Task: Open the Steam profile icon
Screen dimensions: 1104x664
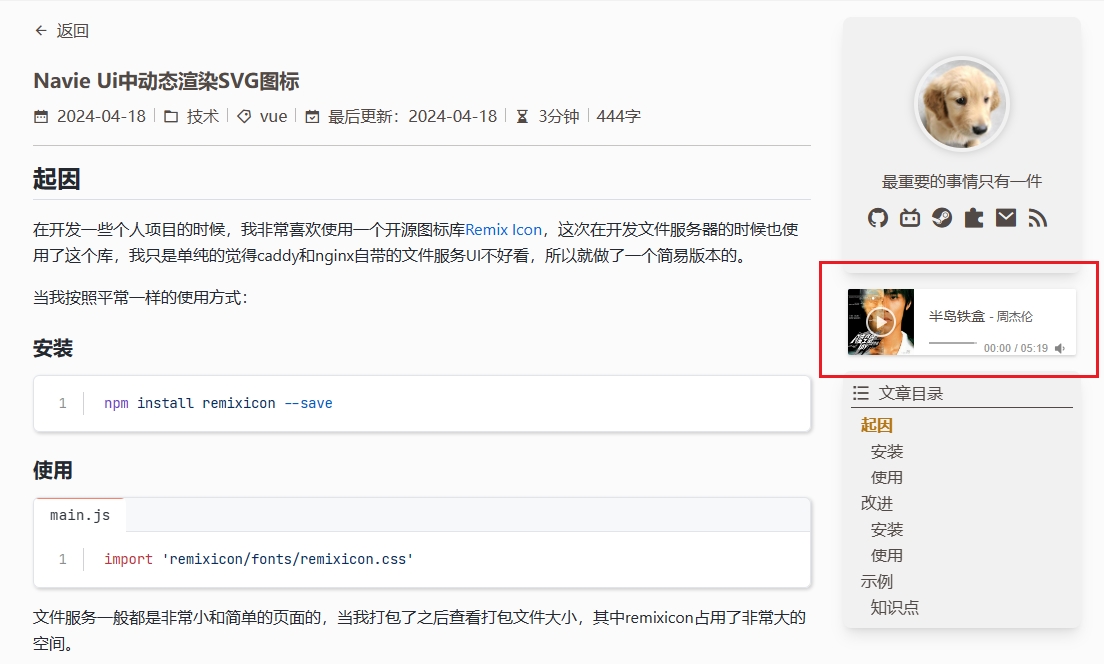Action: tap(942, 218)
